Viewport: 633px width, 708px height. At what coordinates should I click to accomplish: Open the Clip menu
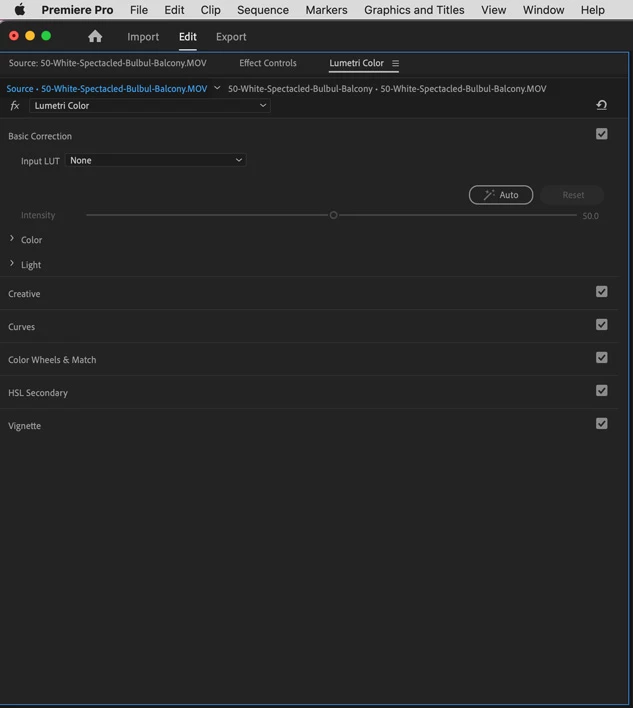click(210, 9)
